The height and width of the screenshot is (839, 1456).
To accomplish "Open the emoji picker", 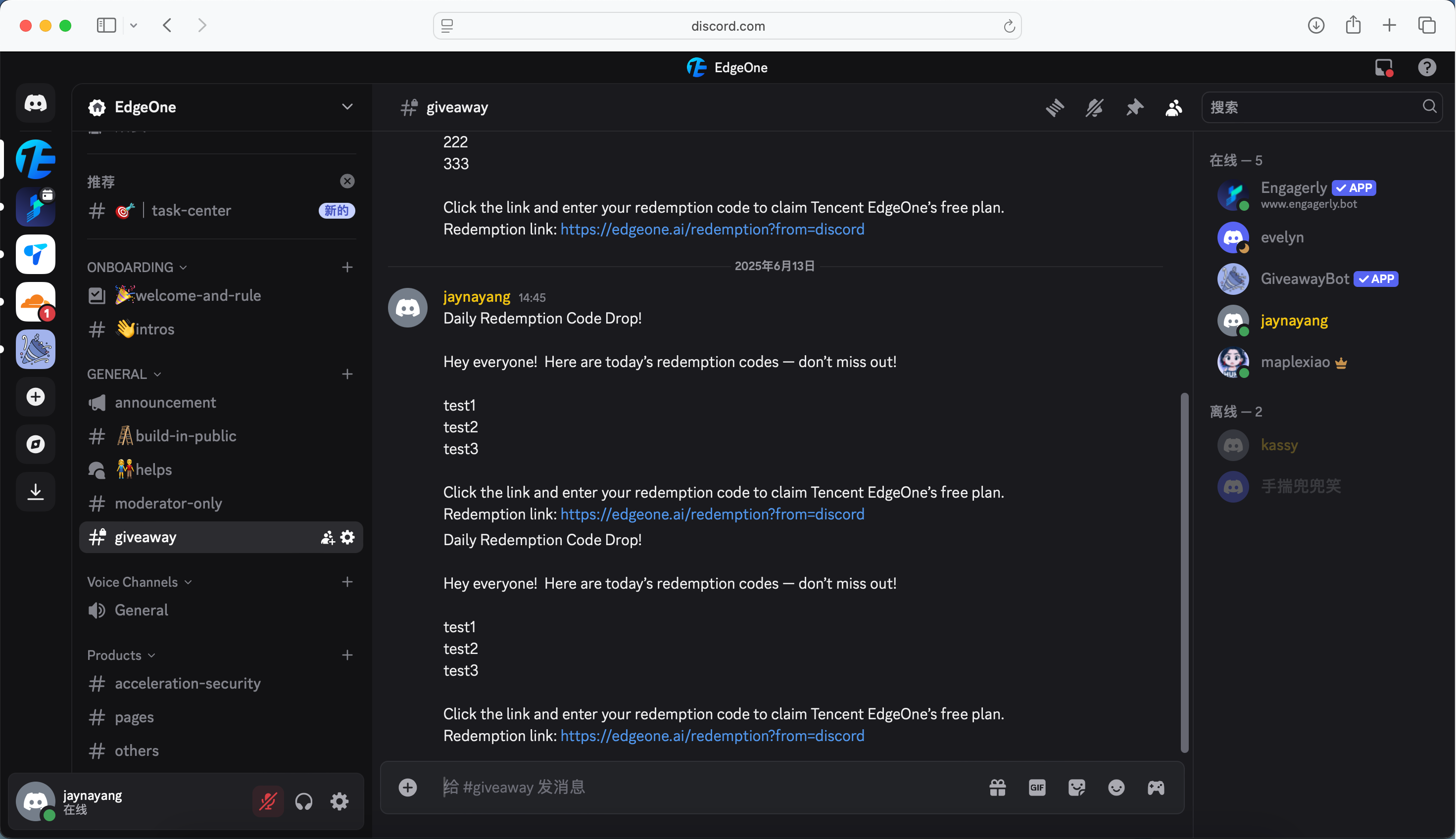I will (1116, 787).
